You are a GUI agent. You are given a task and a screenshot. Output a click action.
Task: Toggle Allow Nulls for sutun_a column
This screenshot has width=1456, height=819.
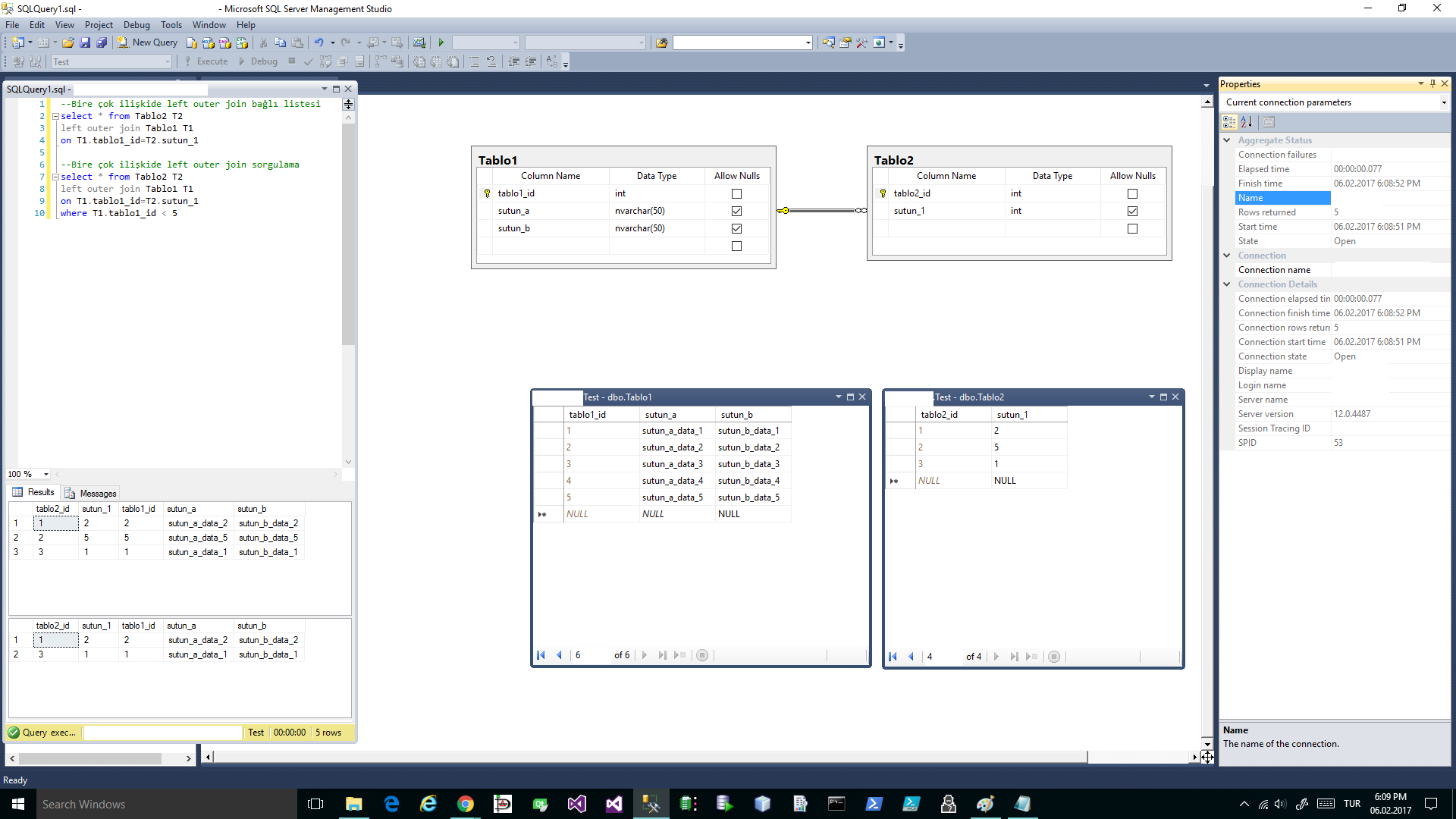click(x=736, y=212)
